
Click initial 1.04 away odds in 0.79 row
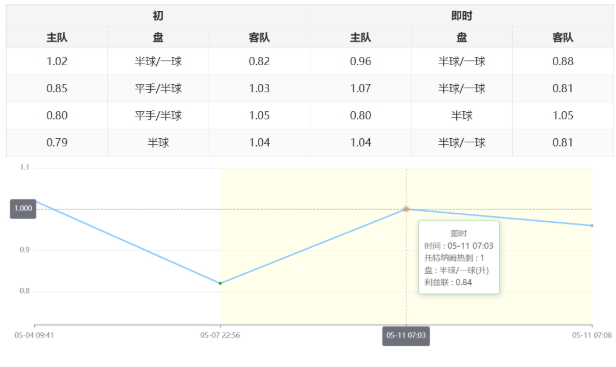coord(259,142)
